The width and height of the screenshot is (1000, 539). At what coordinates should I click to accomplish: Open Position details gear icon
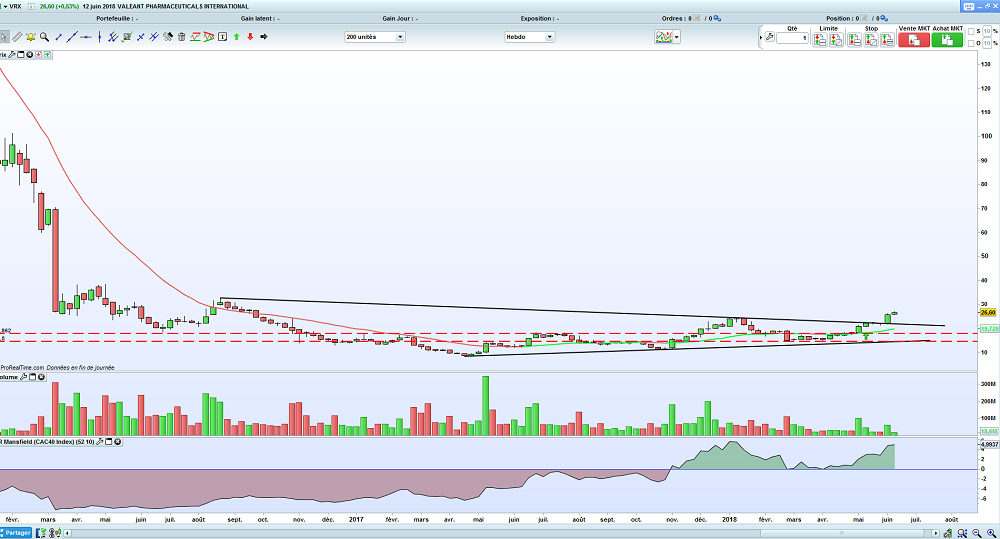coord(885,18)
